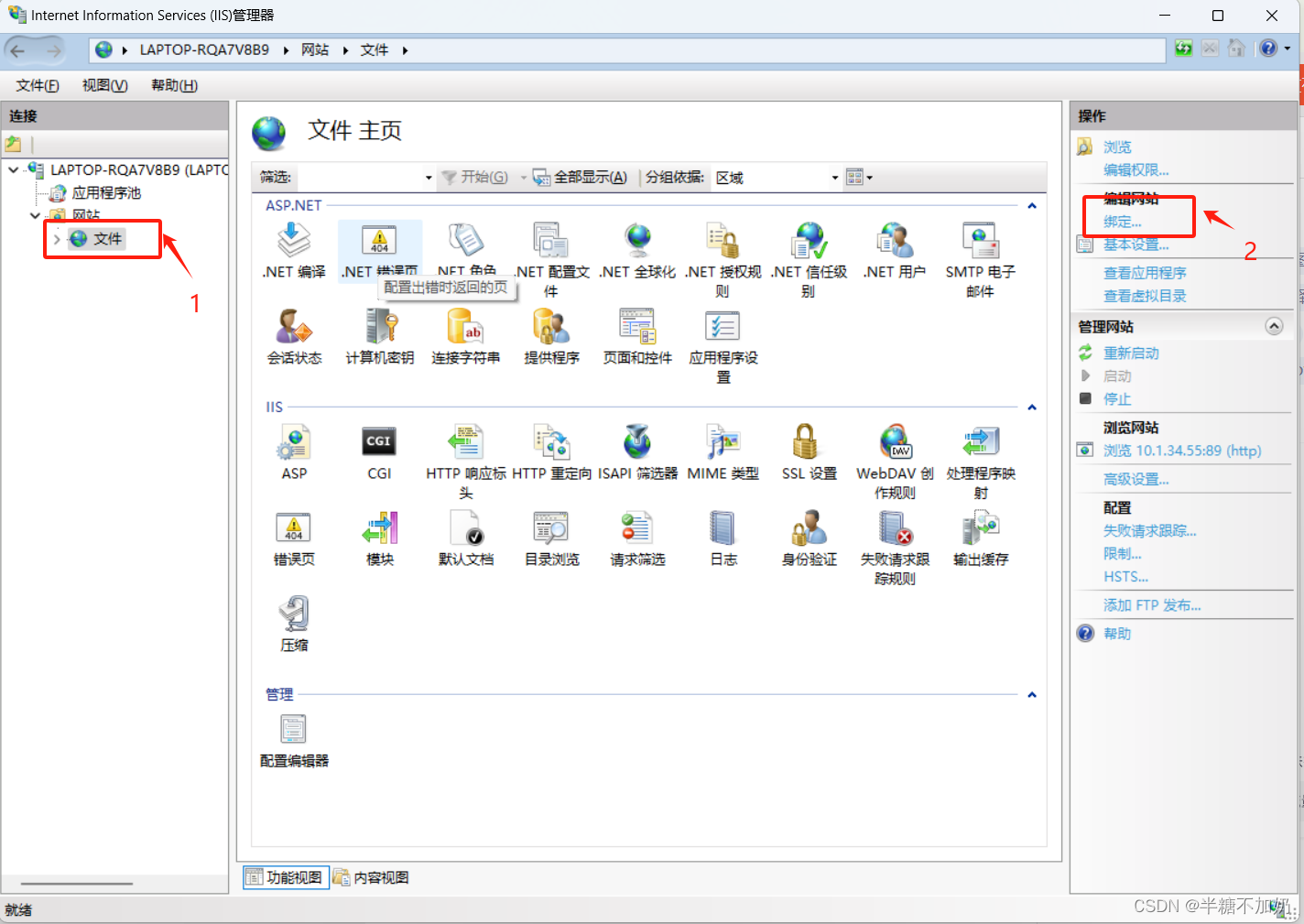Open 浏览 10.1.34.55:89 (http) link

point(1182,451)
